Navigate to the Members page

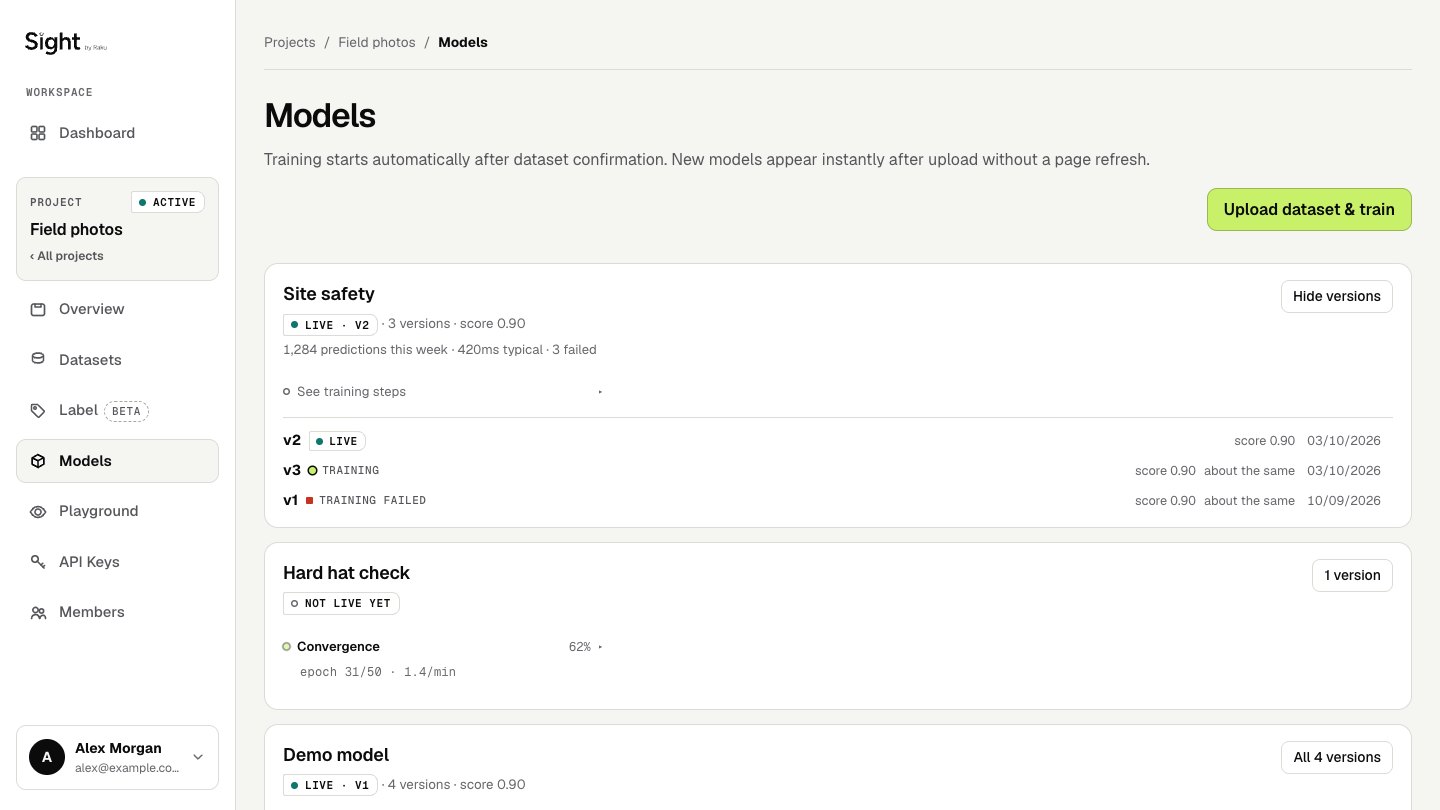pyautogui.click(x=117, y=612)
